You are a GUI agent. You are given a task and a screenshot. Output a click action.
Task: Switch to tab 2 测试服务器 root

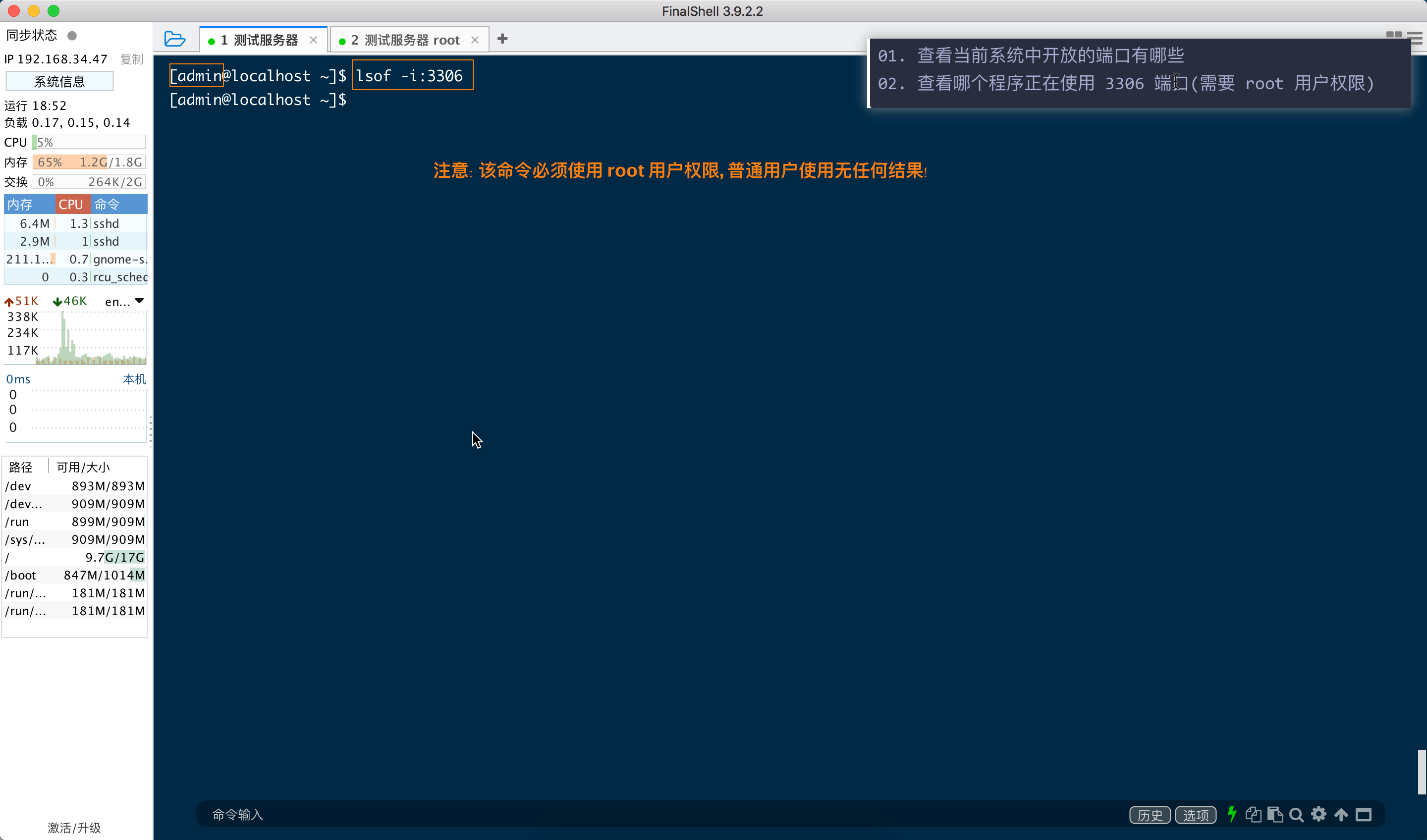(x=404, y=40)
